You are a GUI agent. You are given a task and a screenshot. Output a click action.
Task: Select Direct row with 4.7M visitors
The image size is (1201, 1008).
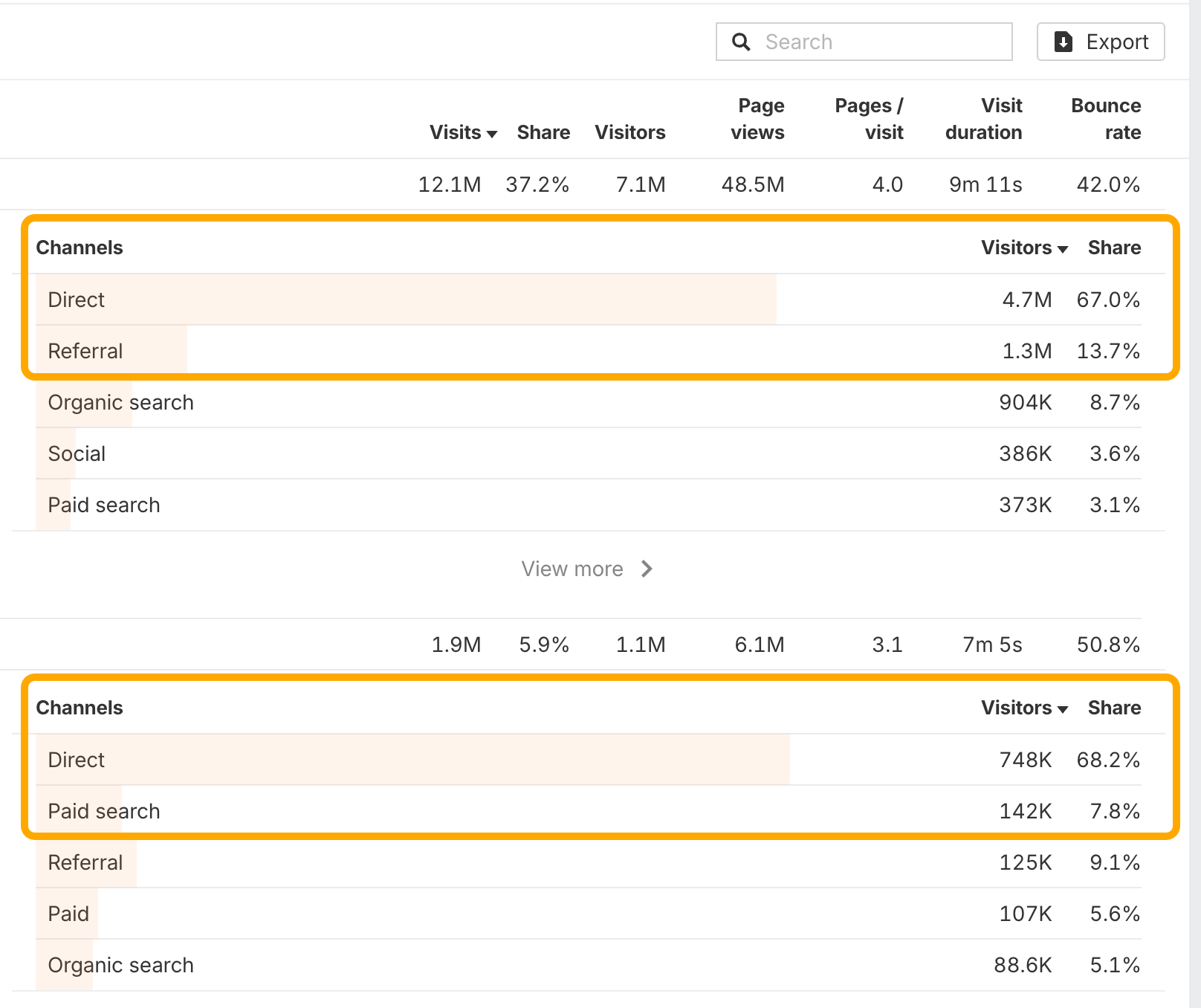pyautogui.click(x=589, y=300)
